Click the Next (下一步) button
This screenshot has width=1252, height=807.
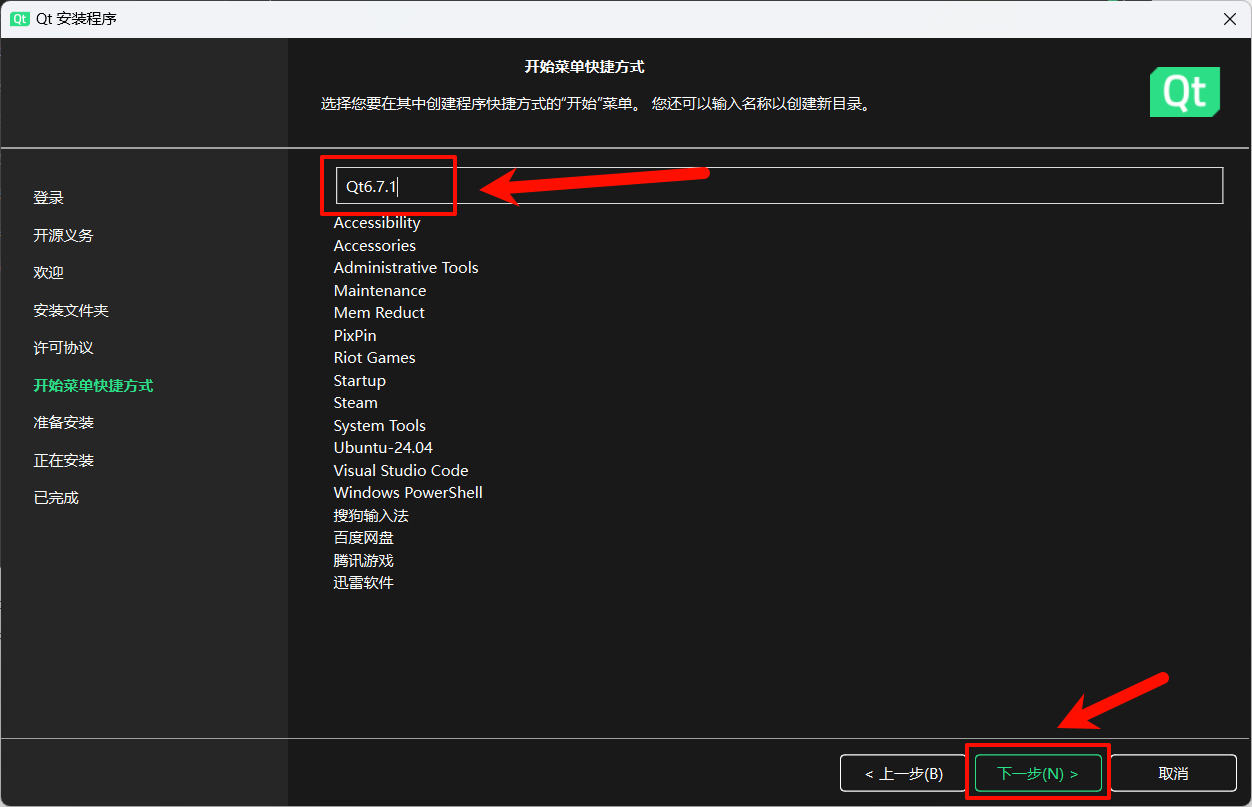[x=1037, y=774]
